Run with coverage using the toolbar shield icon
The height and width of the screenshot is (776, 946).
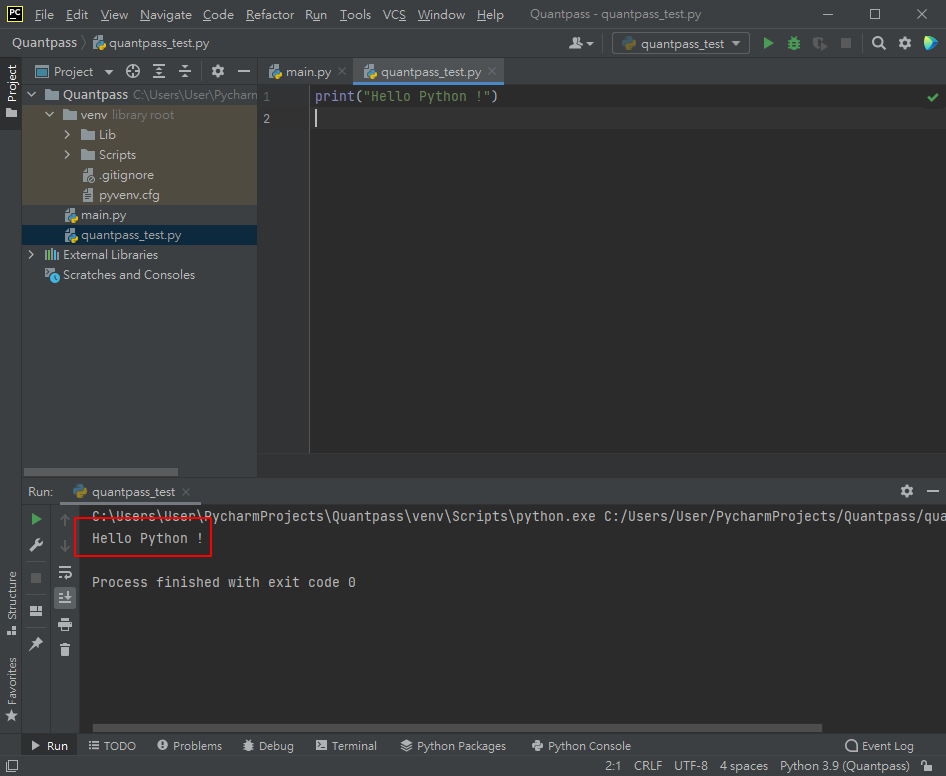(819, 43)
